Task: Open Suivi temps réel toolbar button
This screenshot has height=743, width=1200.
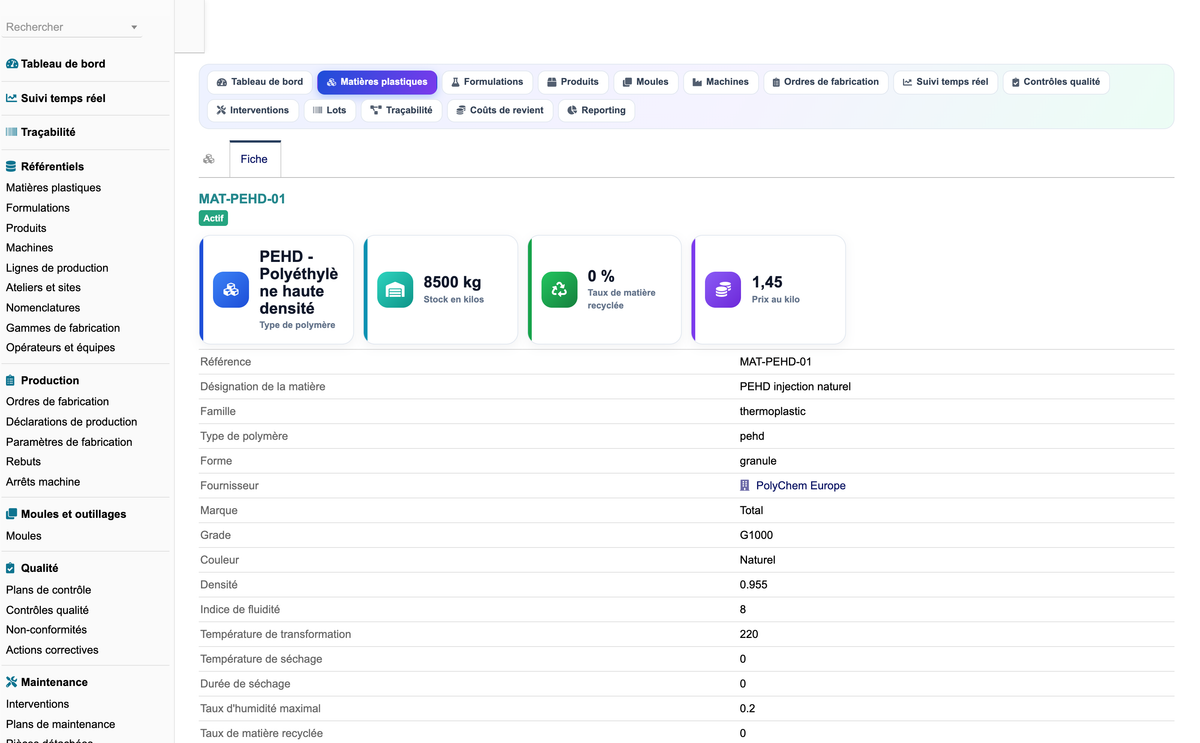Action: coord(945,82)
